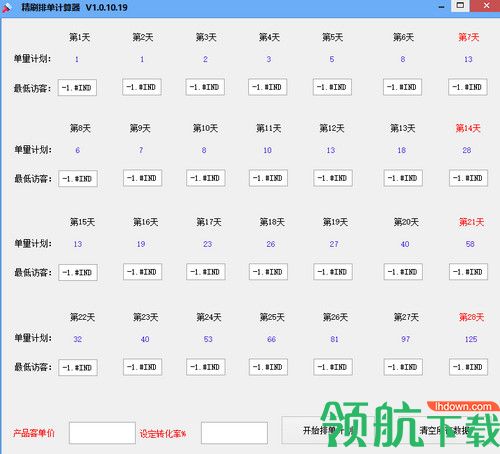The height and width of the screenshot is (454, 500).
Task: Click plan value 23 under Day 17
Action: [x=207, y=244]
